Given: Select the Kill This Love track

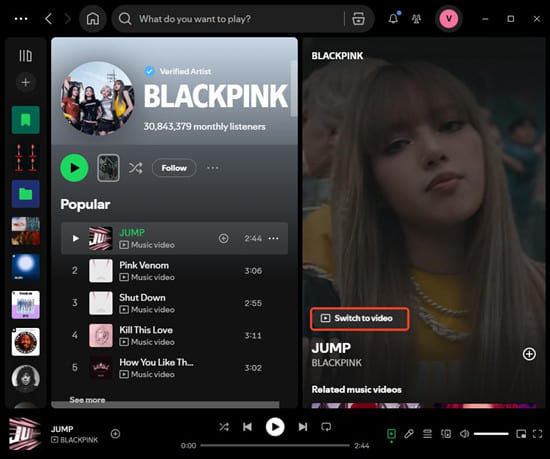Looking at the screenshot, I should click(174, 336).
